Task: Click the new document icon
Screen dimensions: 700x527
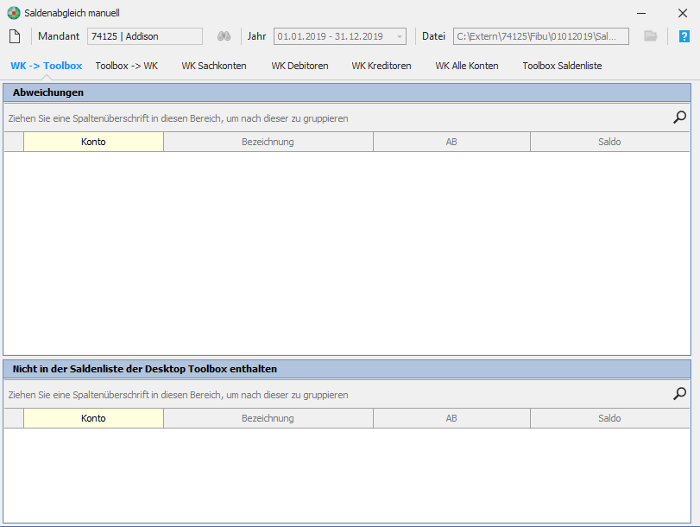Action: 15,36
